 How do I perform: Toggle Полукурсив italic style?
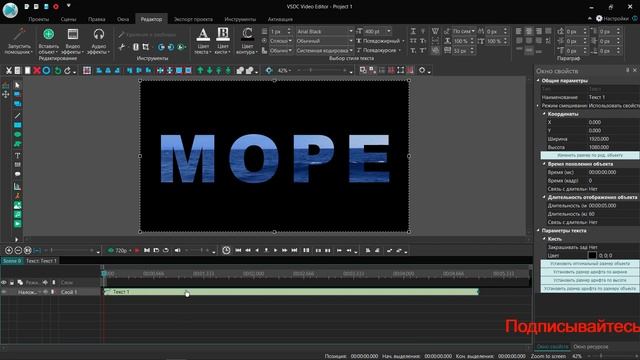point(378,51)
